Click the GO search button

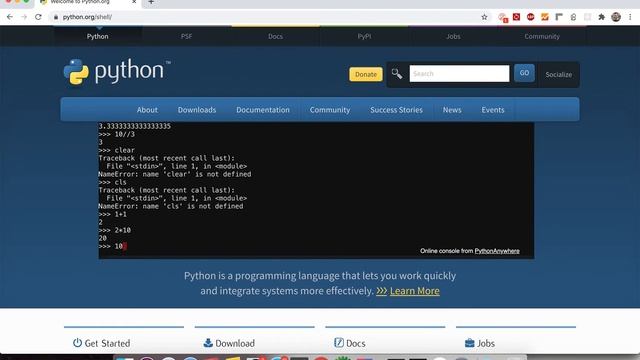[x=524, y=73]
